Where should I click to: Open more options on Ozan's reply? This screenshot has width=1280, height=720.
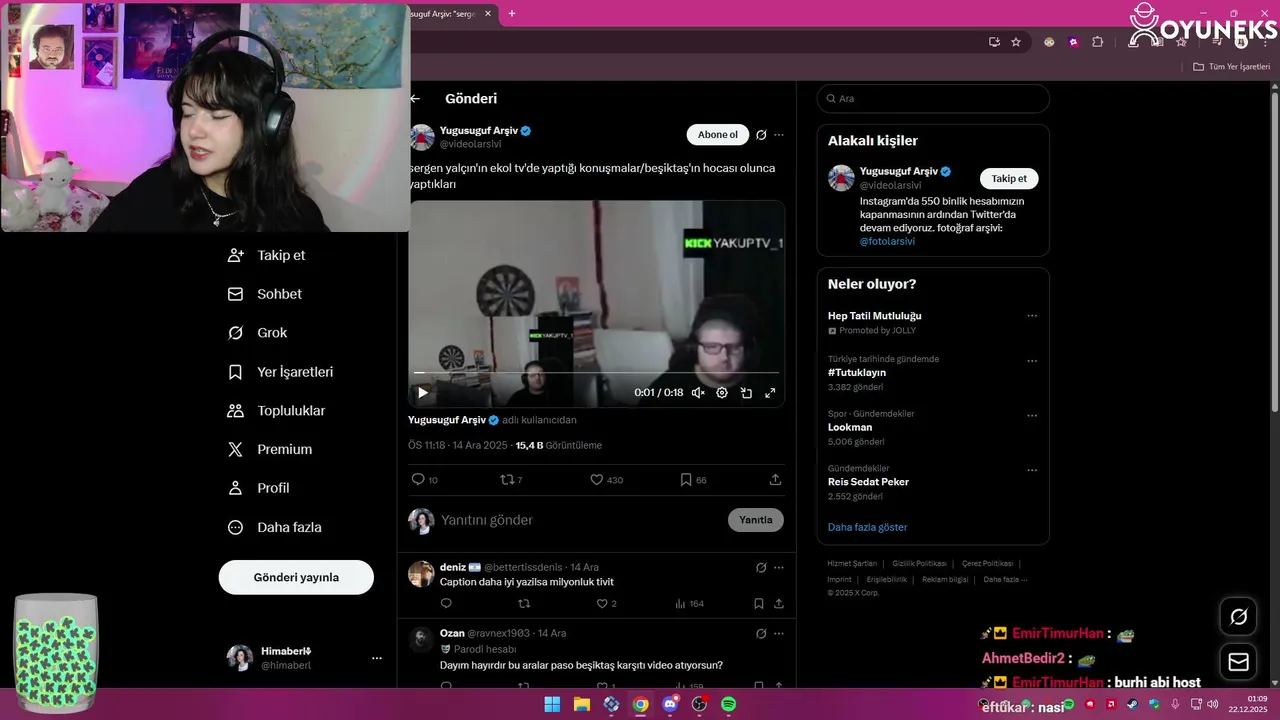click(x=779, y=633)
